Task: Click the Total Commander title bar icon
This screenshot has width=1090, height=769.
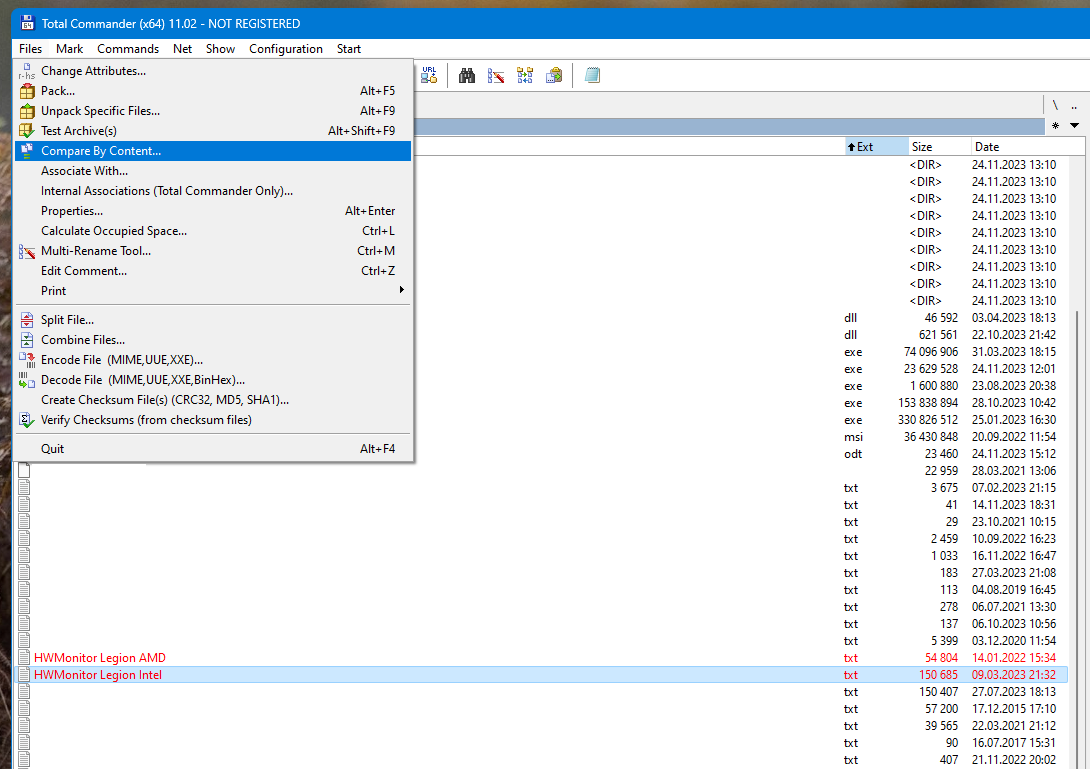Action: (27, 23)
